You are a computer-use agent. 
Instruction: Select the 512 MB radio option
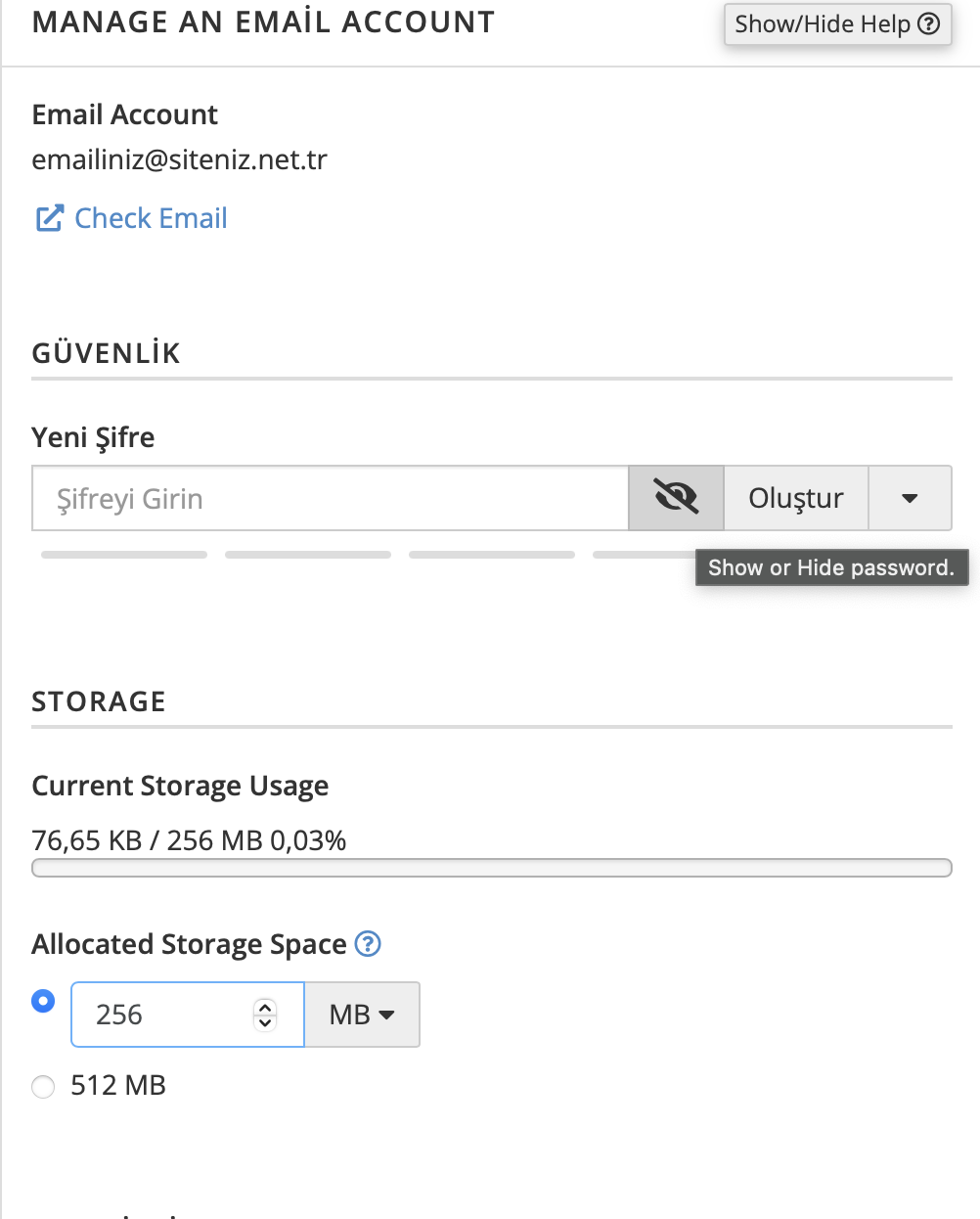pos(43,1087)
